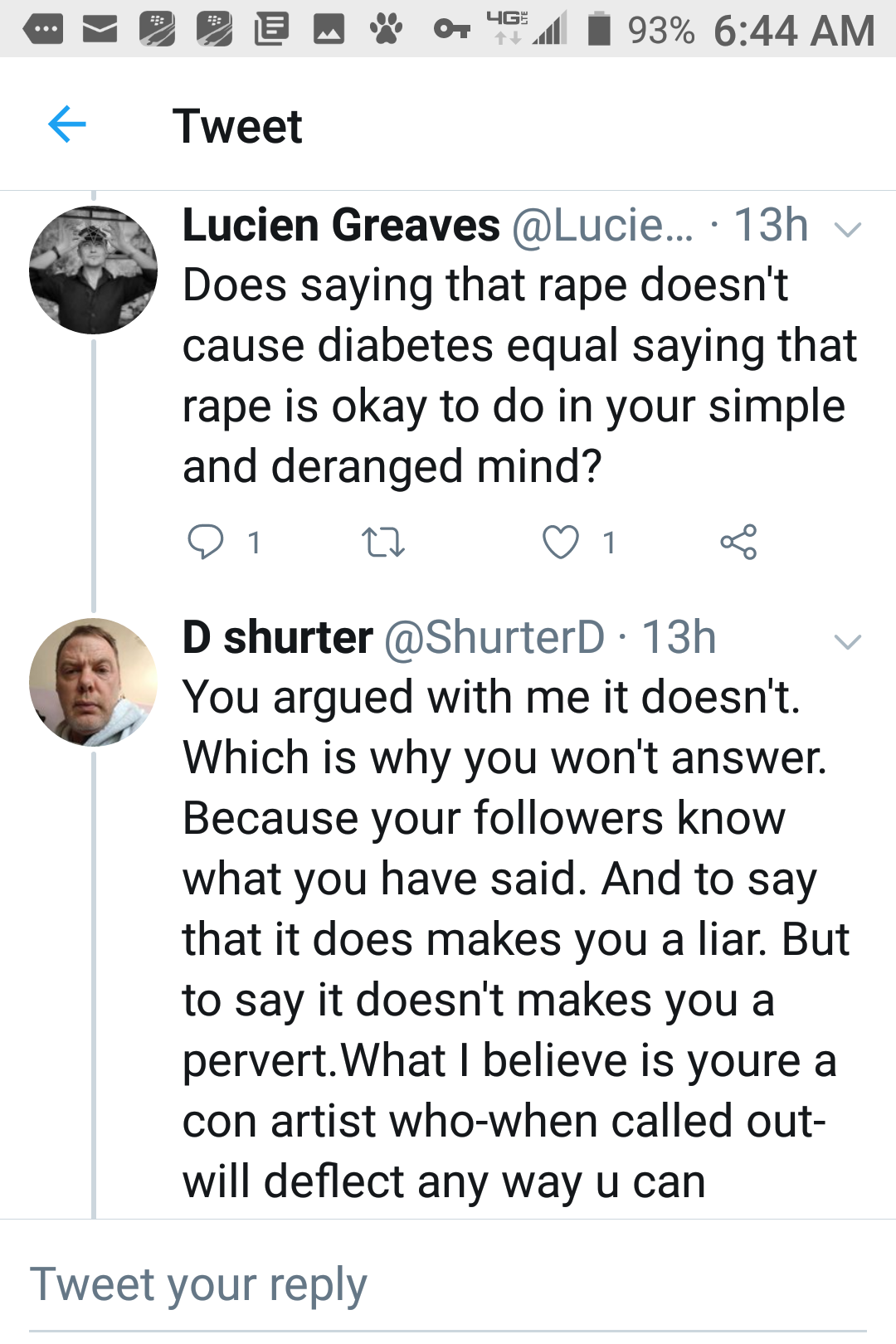Viewport: 896px width, 1344px height.
Task: Reply to Lucien Greaves' tweet
Action: point(205,542)
